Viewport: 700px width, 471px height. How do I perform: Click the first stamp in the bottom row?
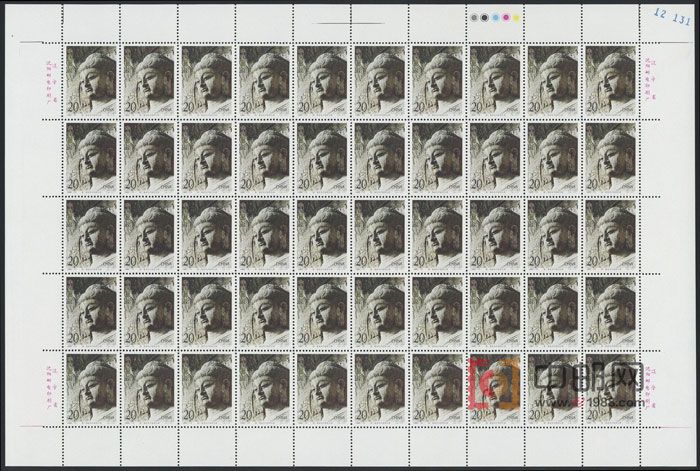click(x=92, y=387)
